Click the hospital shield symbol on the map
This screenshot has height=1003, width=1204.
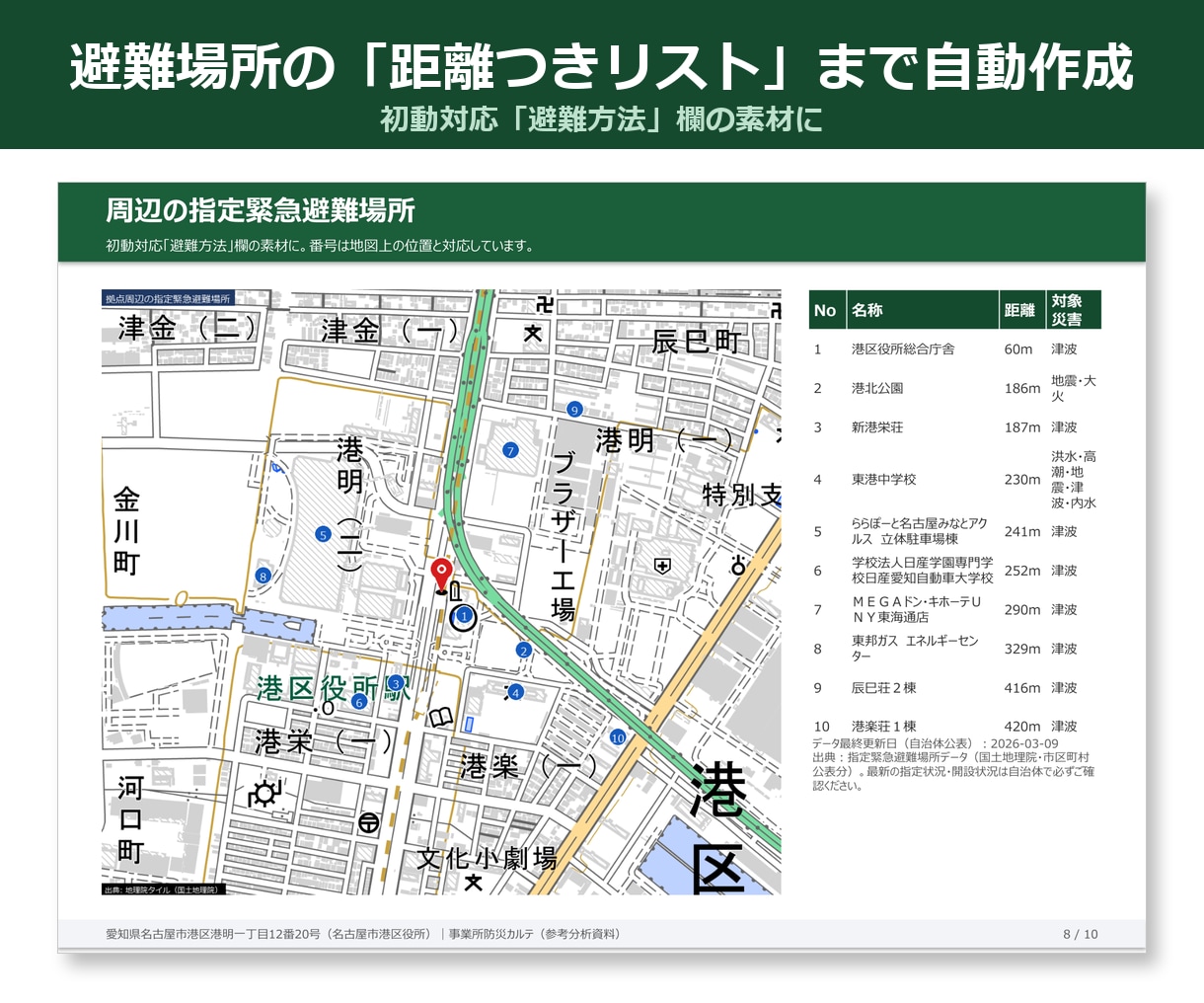[x=662, y=566]
